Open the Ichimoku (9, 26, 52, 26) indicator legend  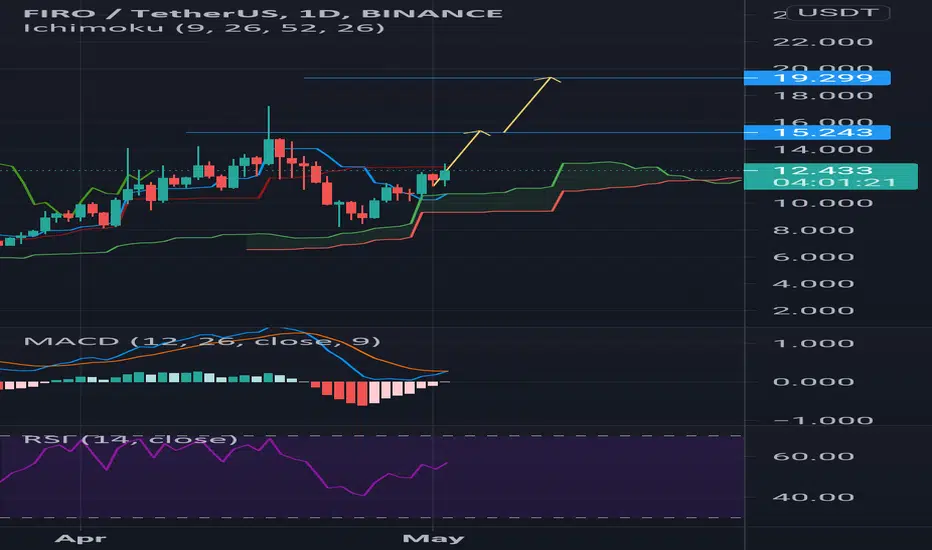pos(204,27)
